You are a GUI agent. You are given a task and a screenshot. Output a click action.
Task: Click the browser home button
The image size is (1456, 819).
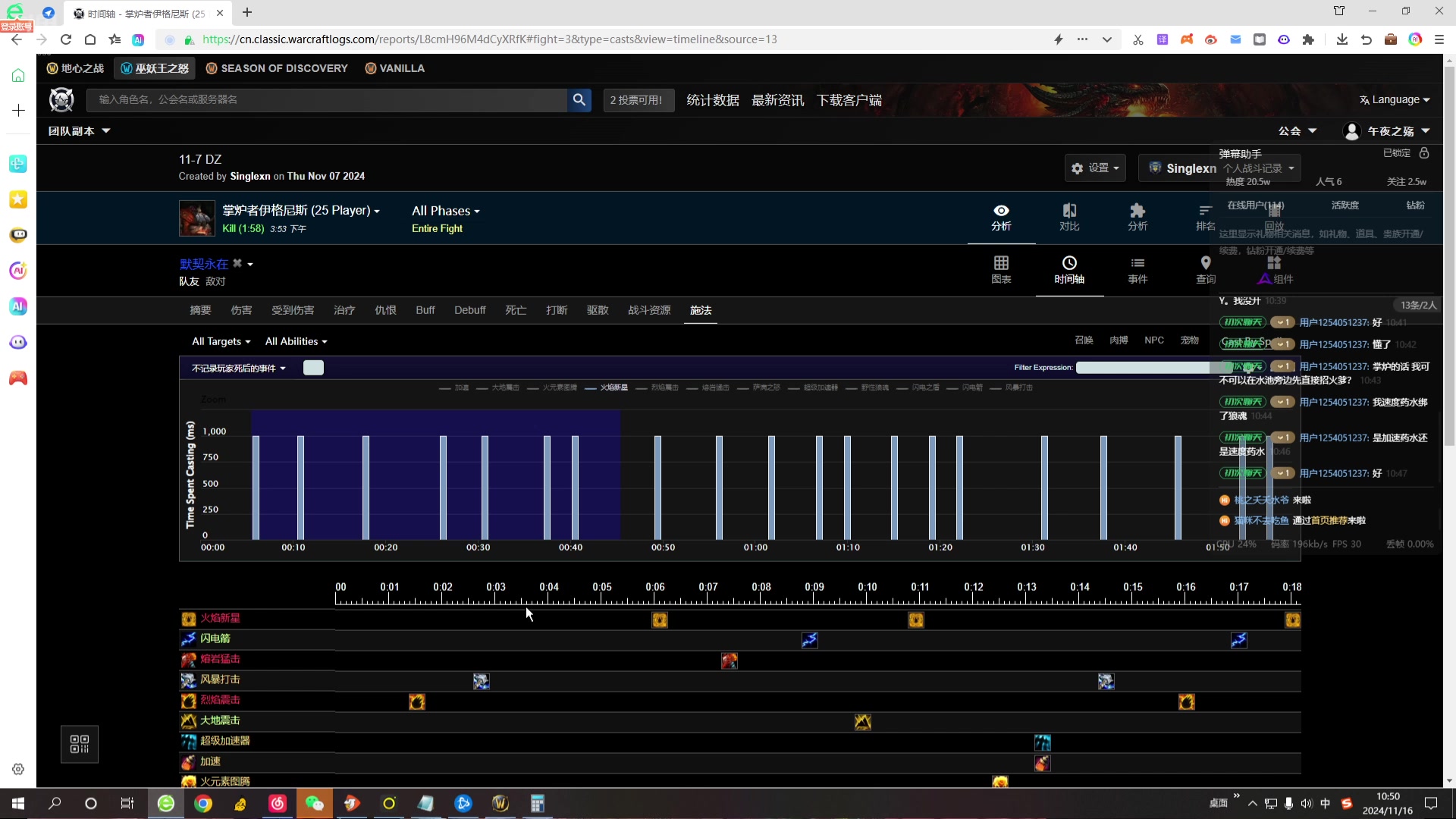click(90, 39)
